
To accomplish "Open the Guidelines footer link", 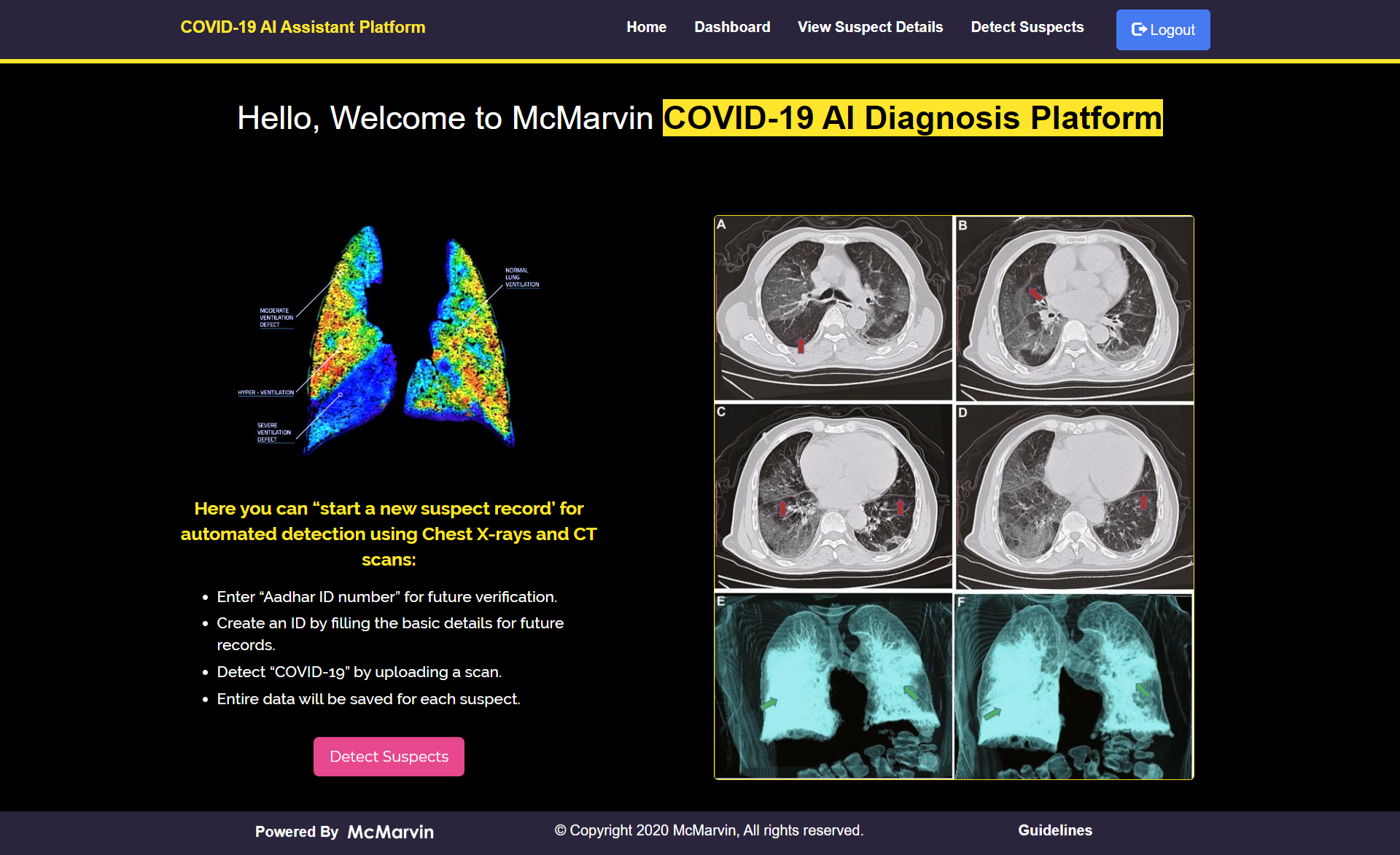I will (x=1055, y=830).
